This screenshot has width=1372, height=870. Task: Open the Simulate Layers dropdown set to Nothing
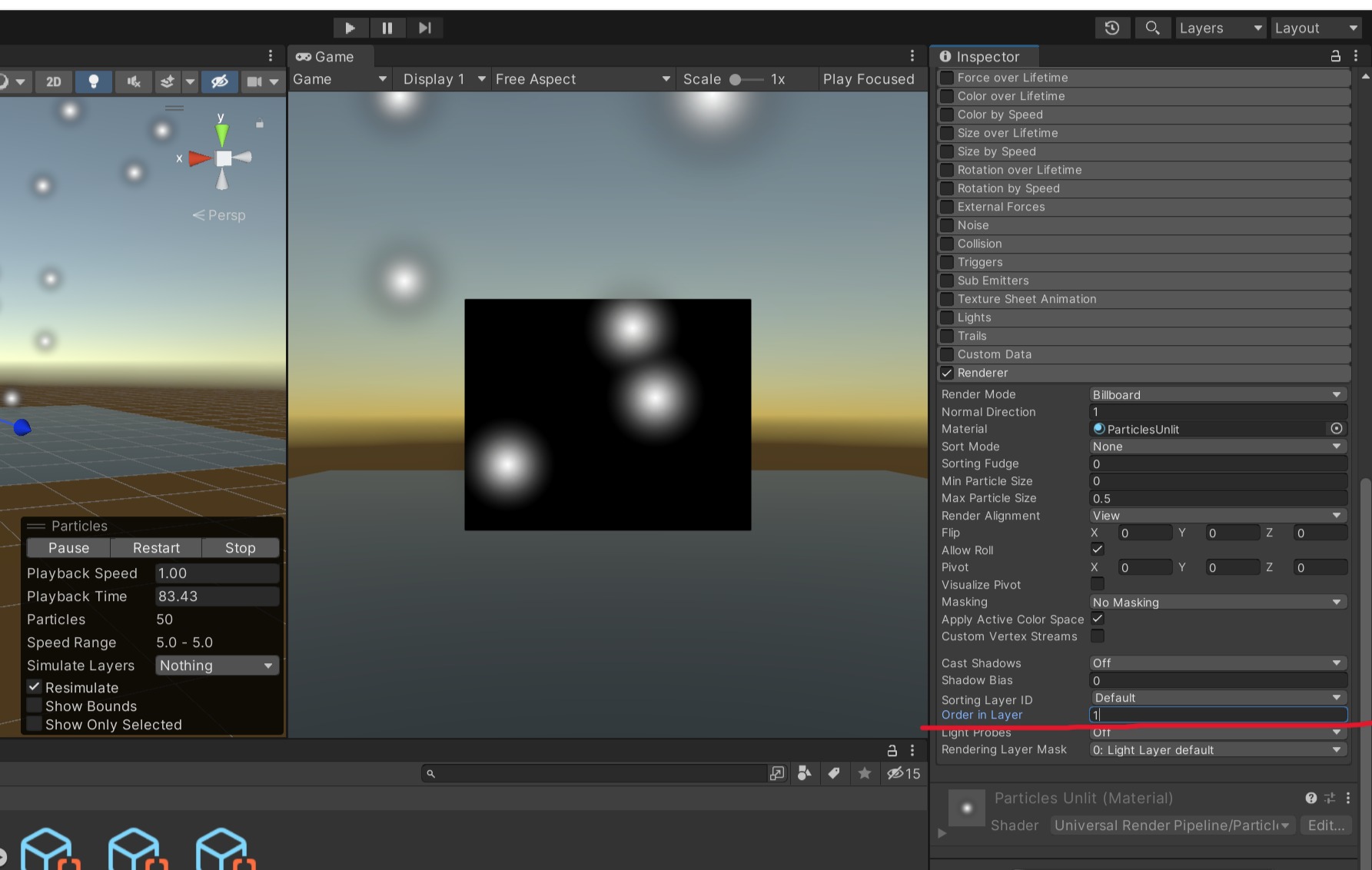216,665
